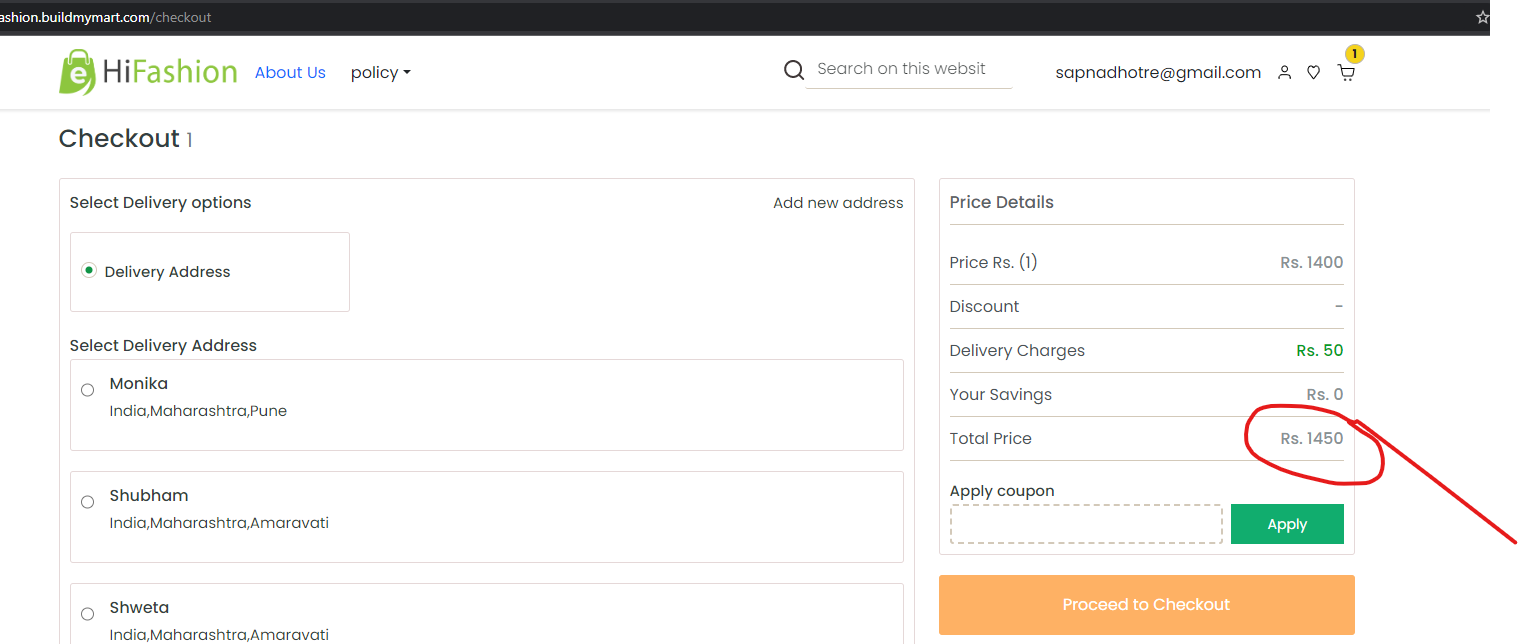1518x644 pixels.
Task: Click the Shubham address name text
Action: coord(149,496)
